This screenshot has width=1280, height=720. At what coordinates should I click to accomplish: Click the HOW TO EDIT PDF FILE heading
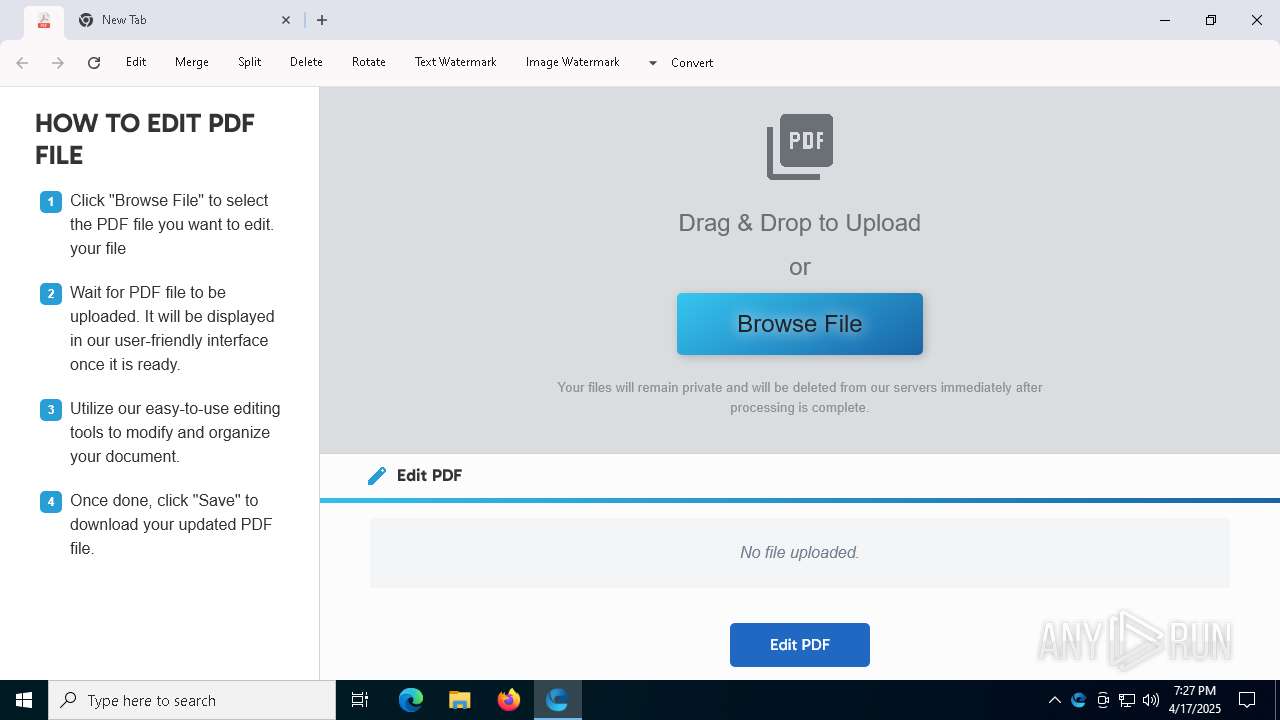(145, 139)
